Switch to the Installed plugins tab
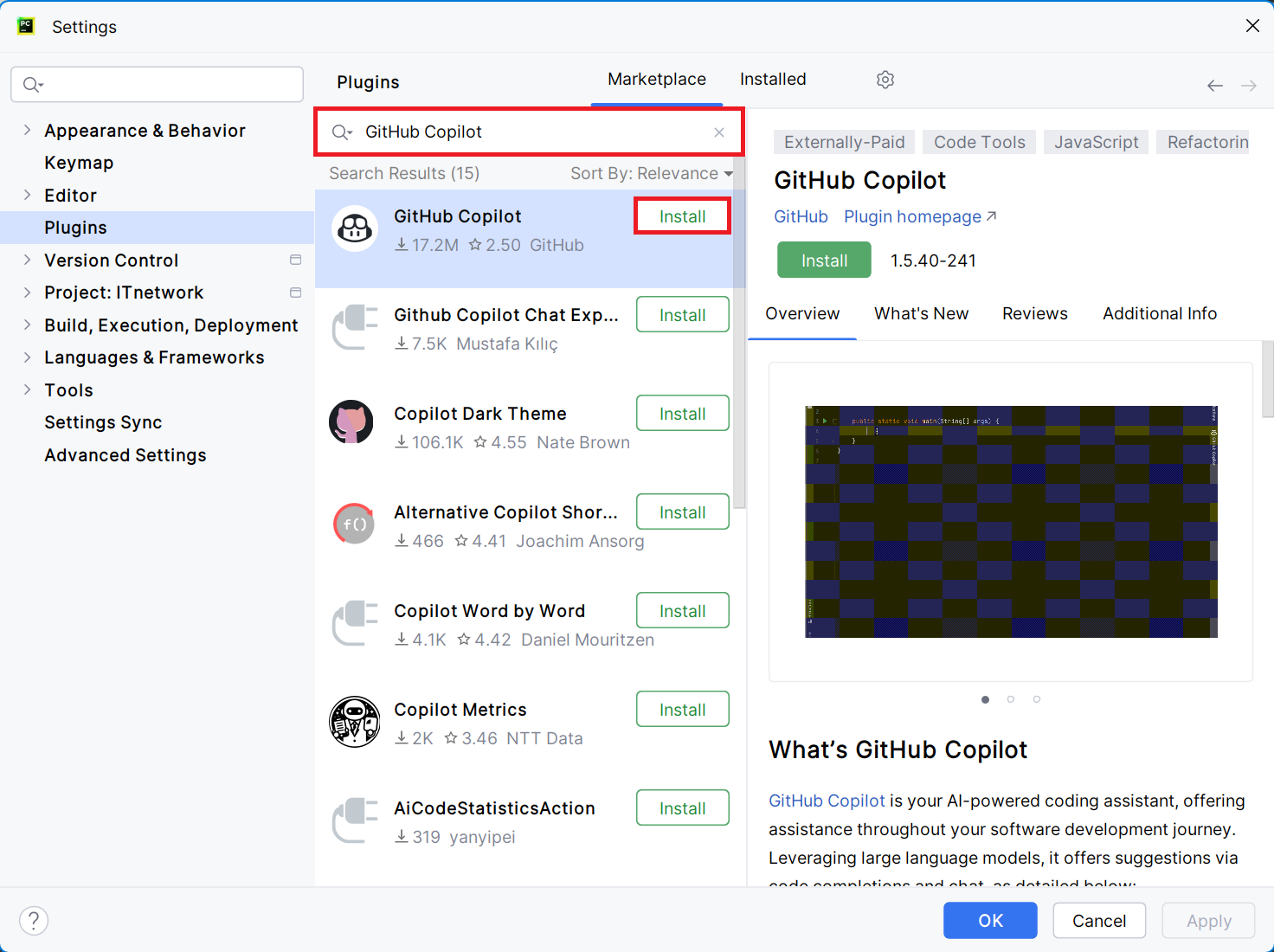Screen dimensions: 1274x952 (x=772, y=80)
